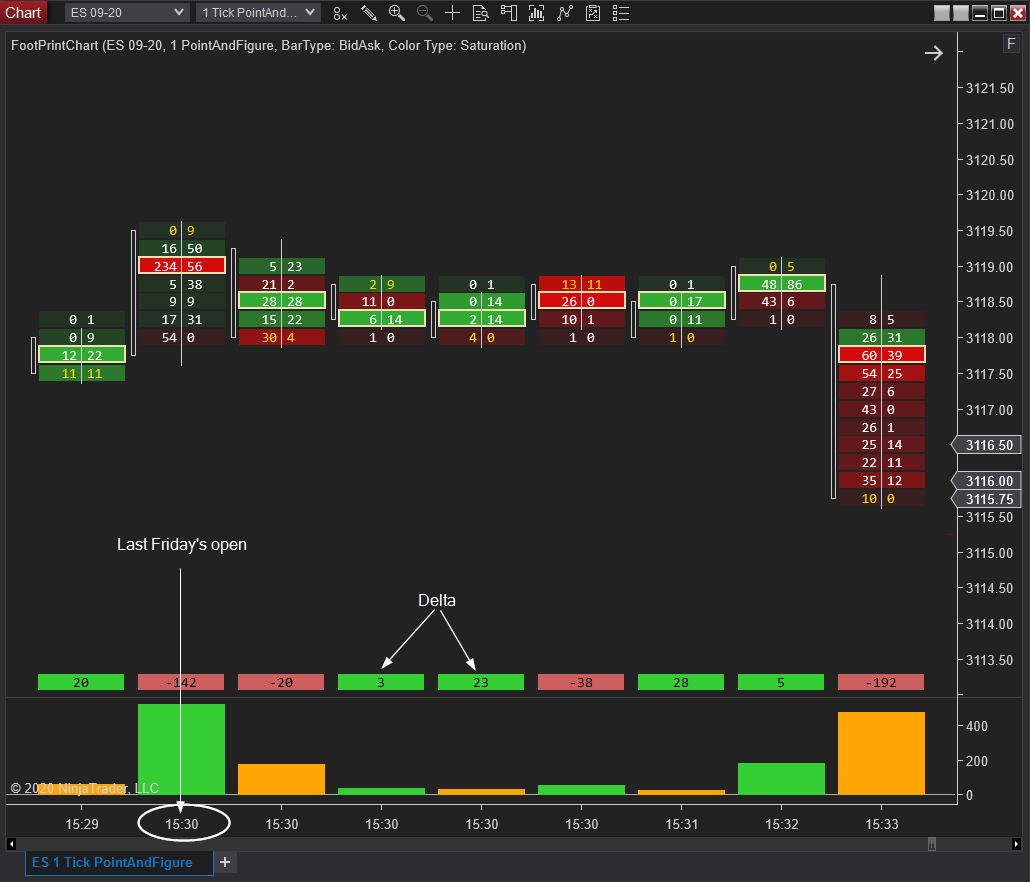This screenshot has height=882, width=1030.
Task: Click the right arrow to go to latest bar
Action: click(933, 53)
